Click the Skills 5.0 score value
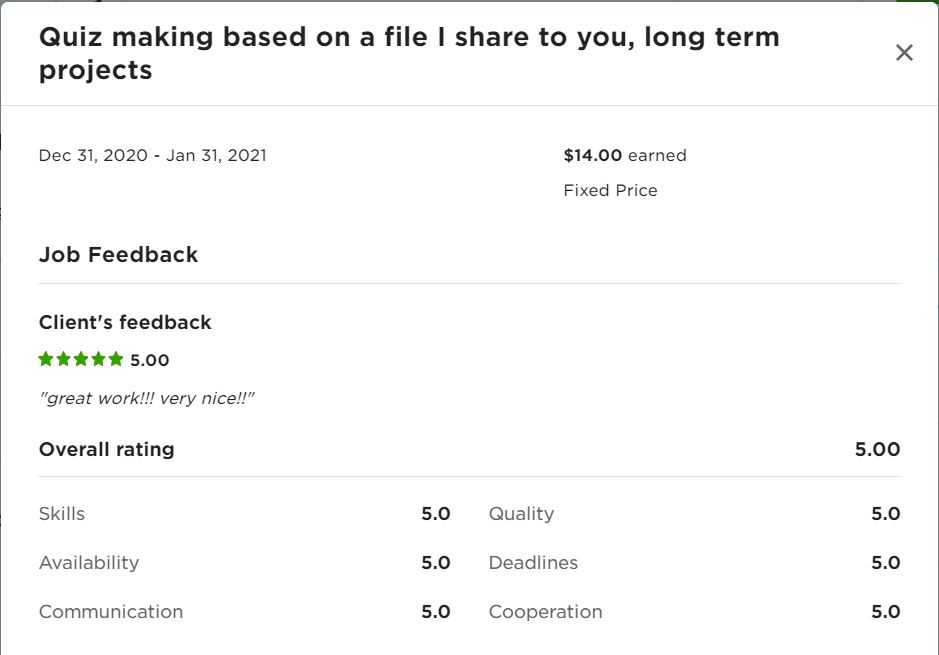939x655 pixels. pyautogui.click(x=435, y=514)
